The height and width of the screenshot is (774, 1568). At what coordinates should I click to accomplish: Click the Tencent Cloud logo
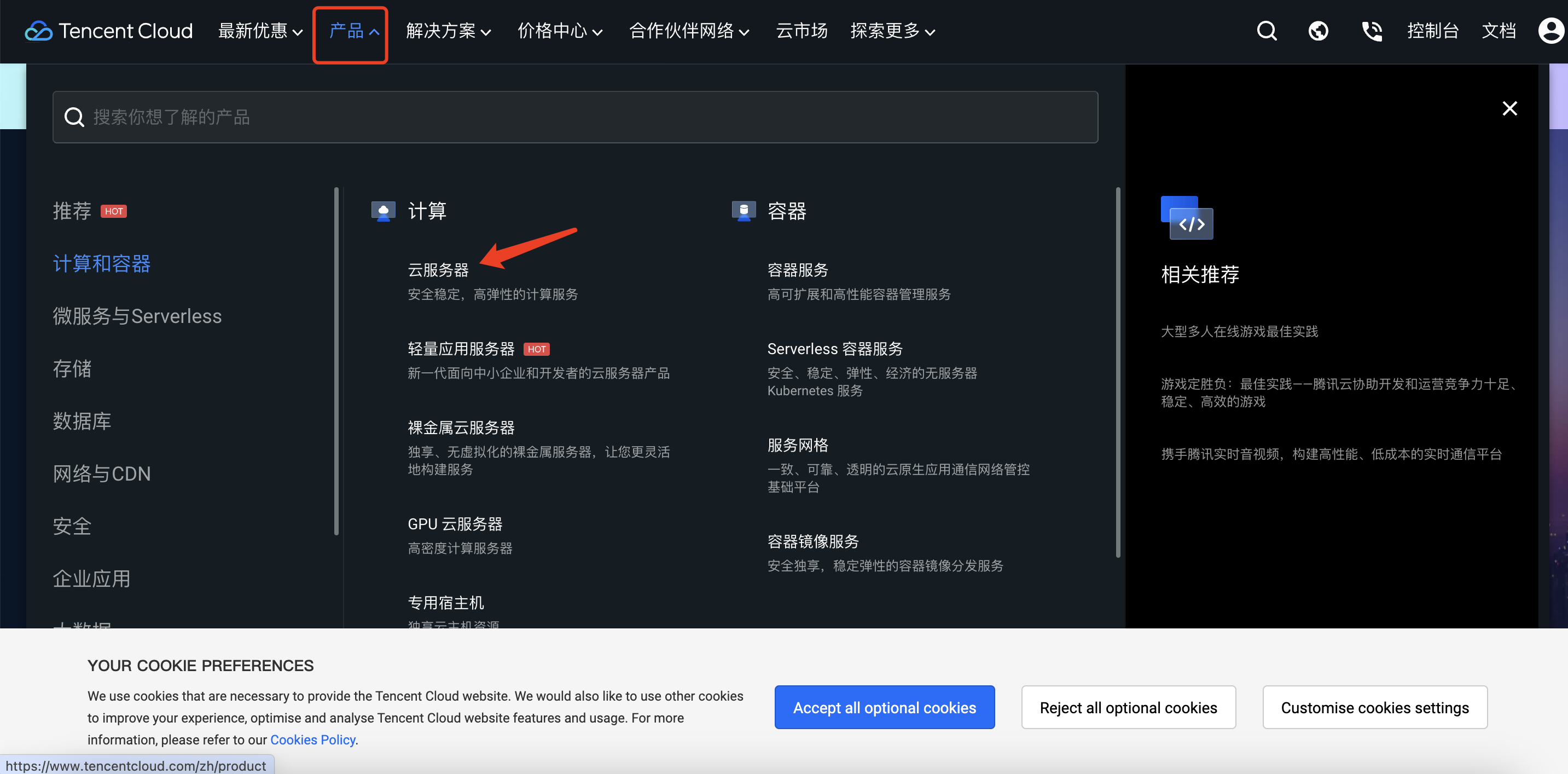point(108,31)
